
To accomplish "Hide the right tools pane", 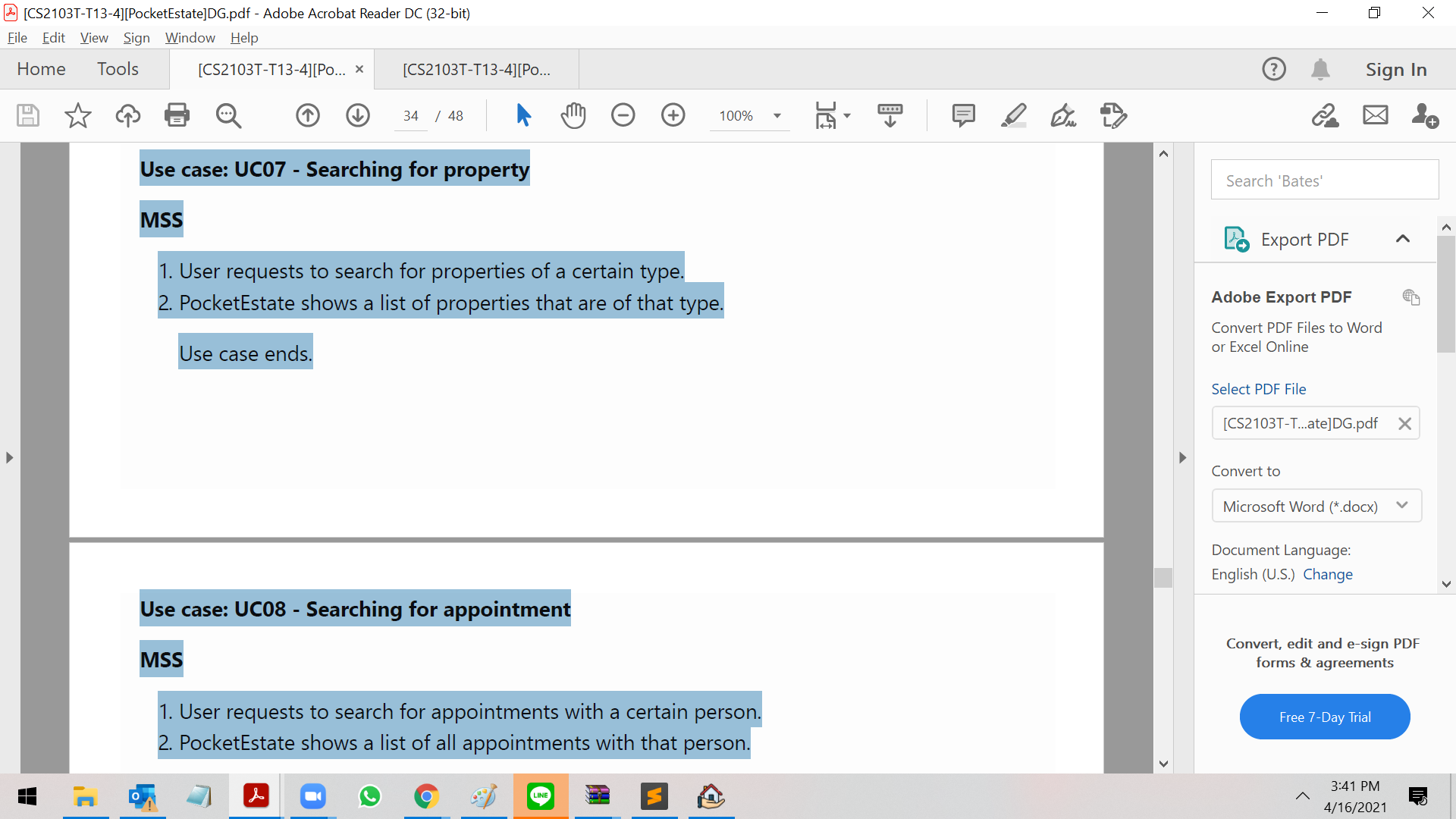I will 1182,457.
